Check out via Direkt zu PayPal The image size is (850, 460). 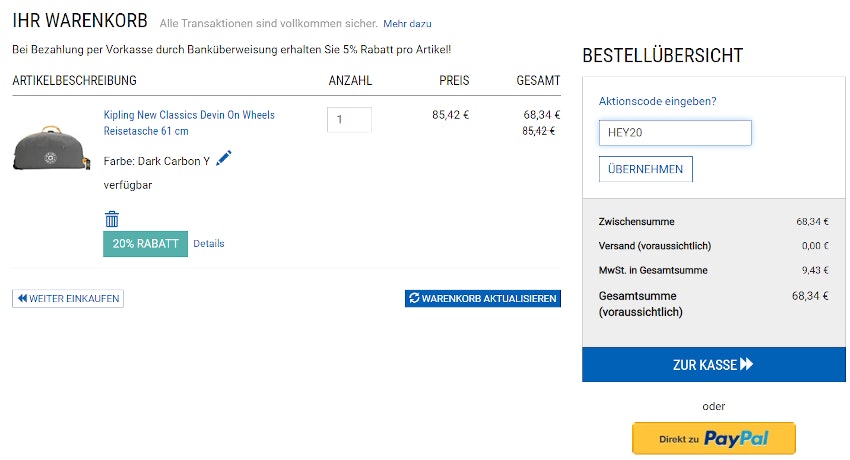tap(713, 438)
